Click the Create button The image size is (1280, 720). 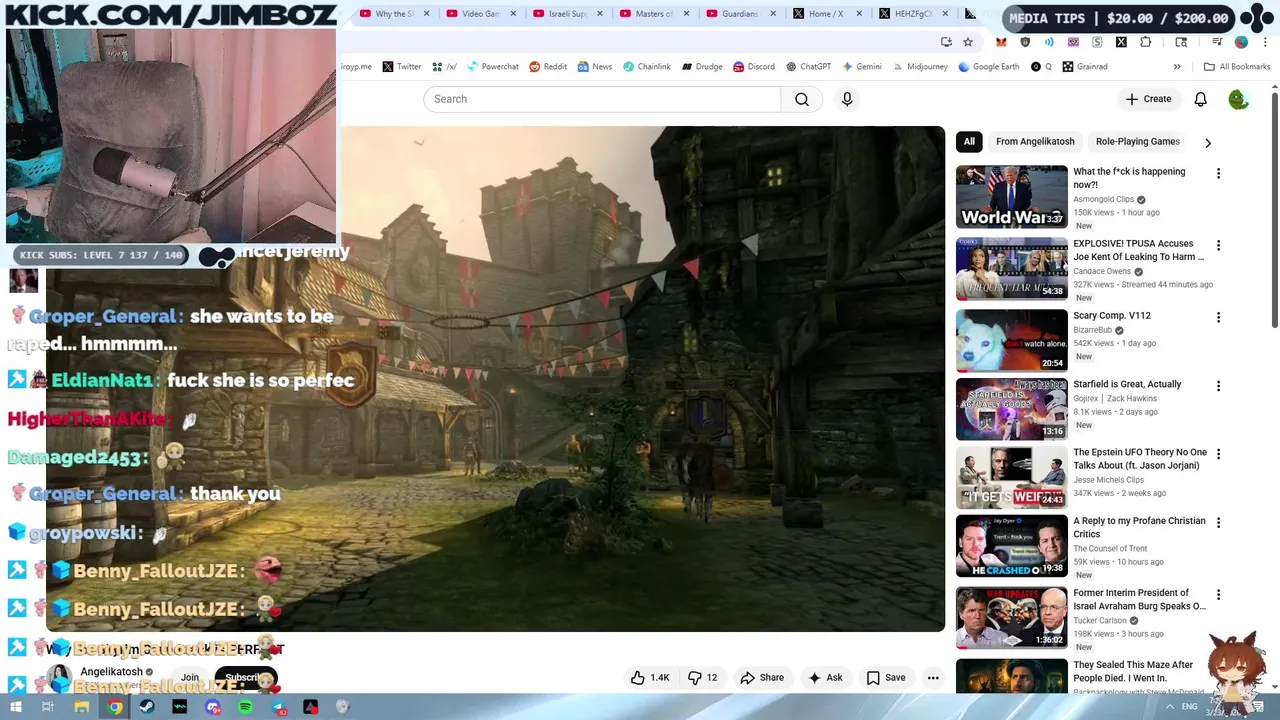tap(1148, 99)
